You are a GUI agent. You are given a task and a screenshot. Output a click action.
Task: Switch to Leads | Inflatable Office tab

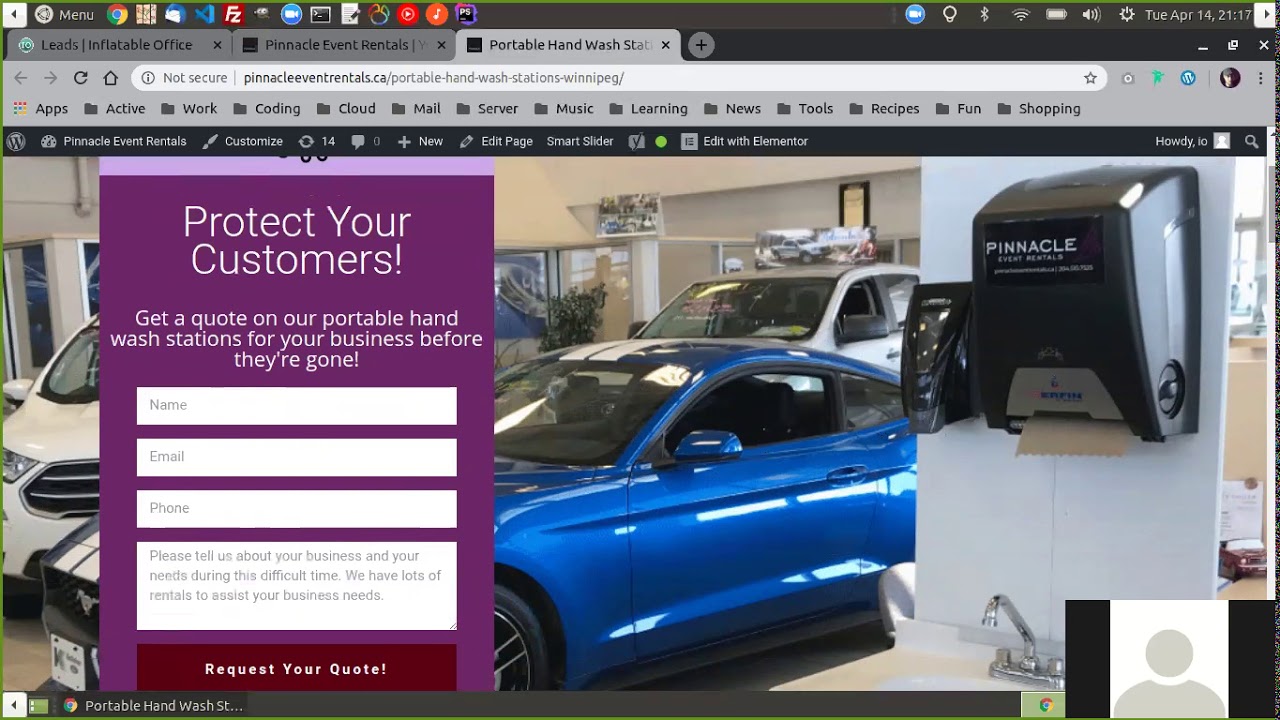pyautogui.click(x=120, y=45)
